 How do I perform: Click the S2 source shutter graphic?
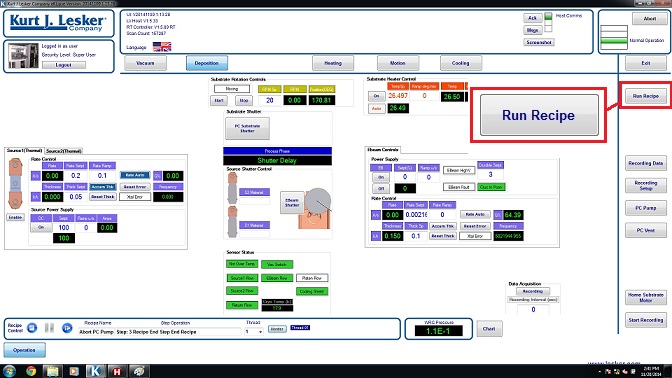point(232,188)
